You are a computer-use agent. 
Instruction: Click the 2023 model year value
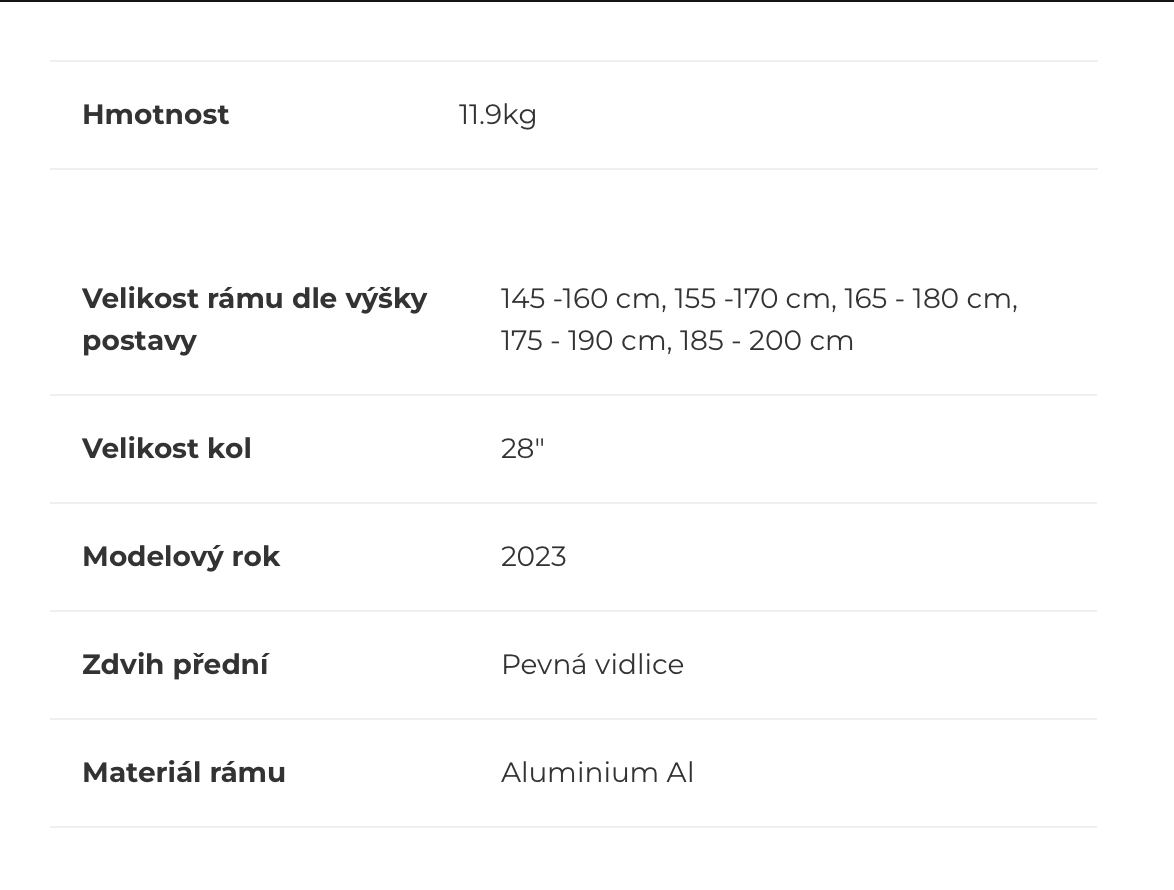tap(533, 557)
